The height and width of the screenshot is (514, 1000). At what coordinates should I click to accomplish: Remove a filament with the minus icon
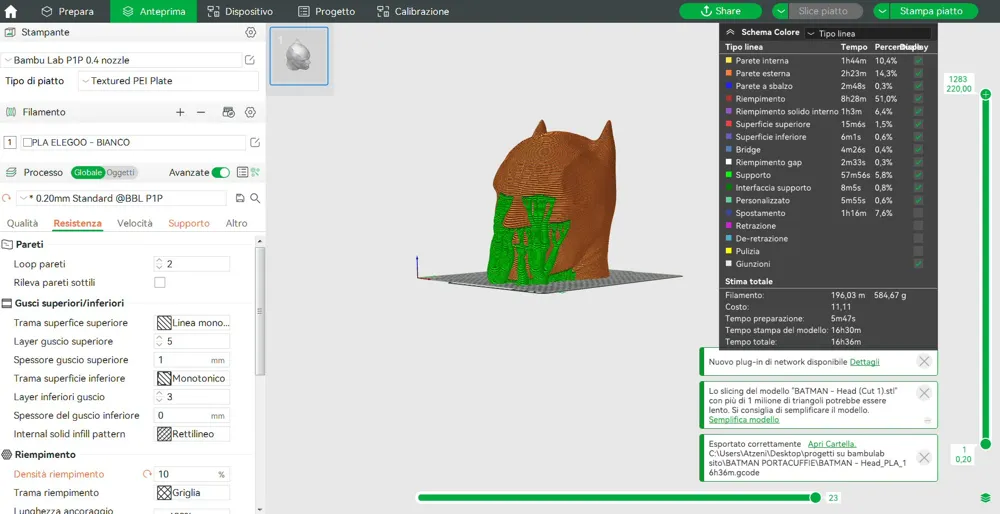pos(201,112)
